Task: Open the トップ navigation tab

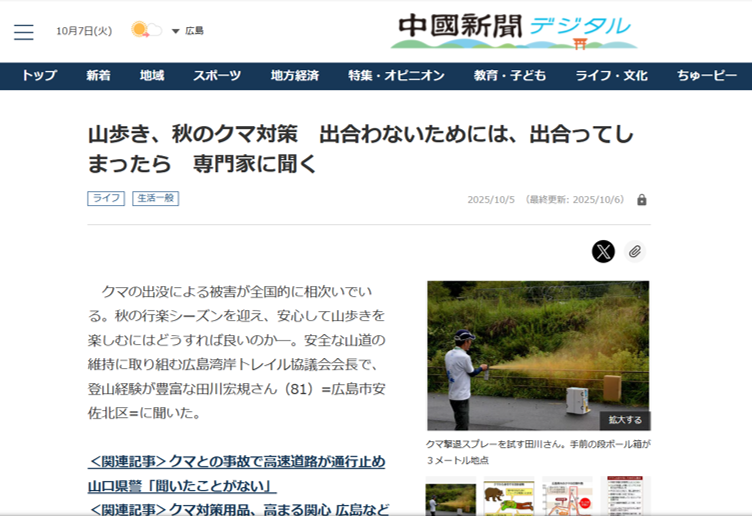Action: pos(39,76)
